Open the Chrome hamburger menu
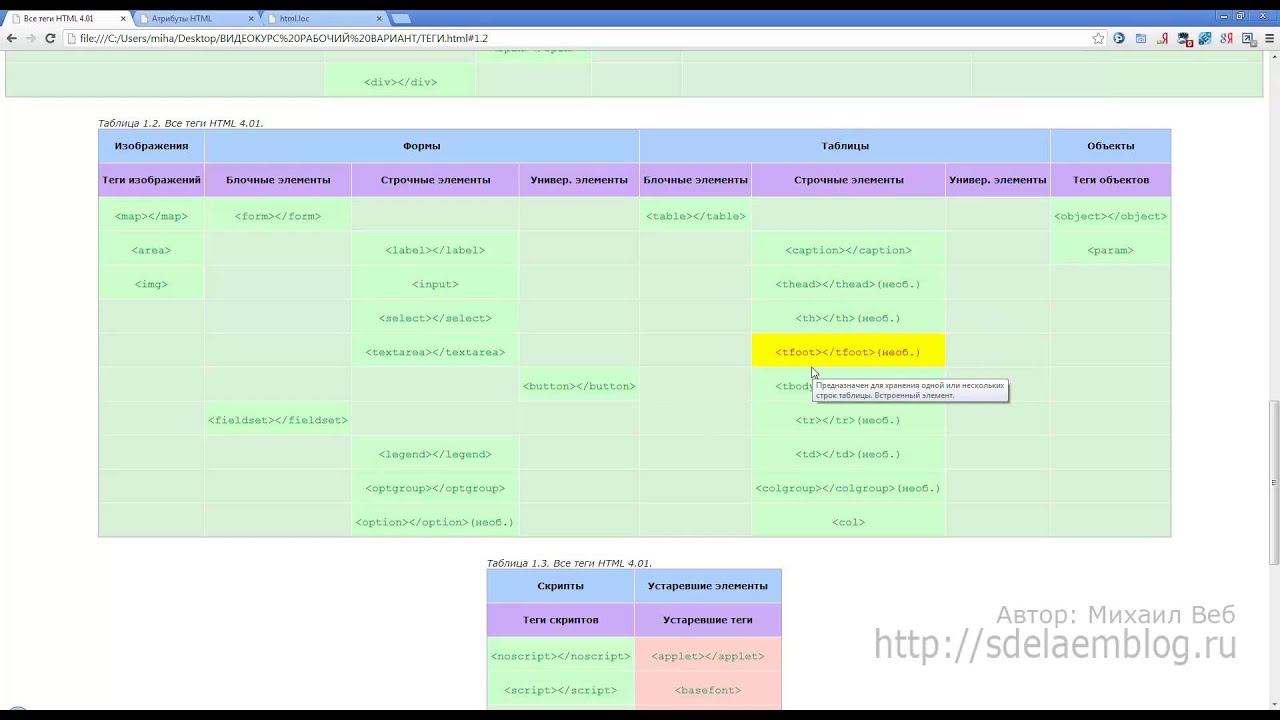 click(1269, 38)
